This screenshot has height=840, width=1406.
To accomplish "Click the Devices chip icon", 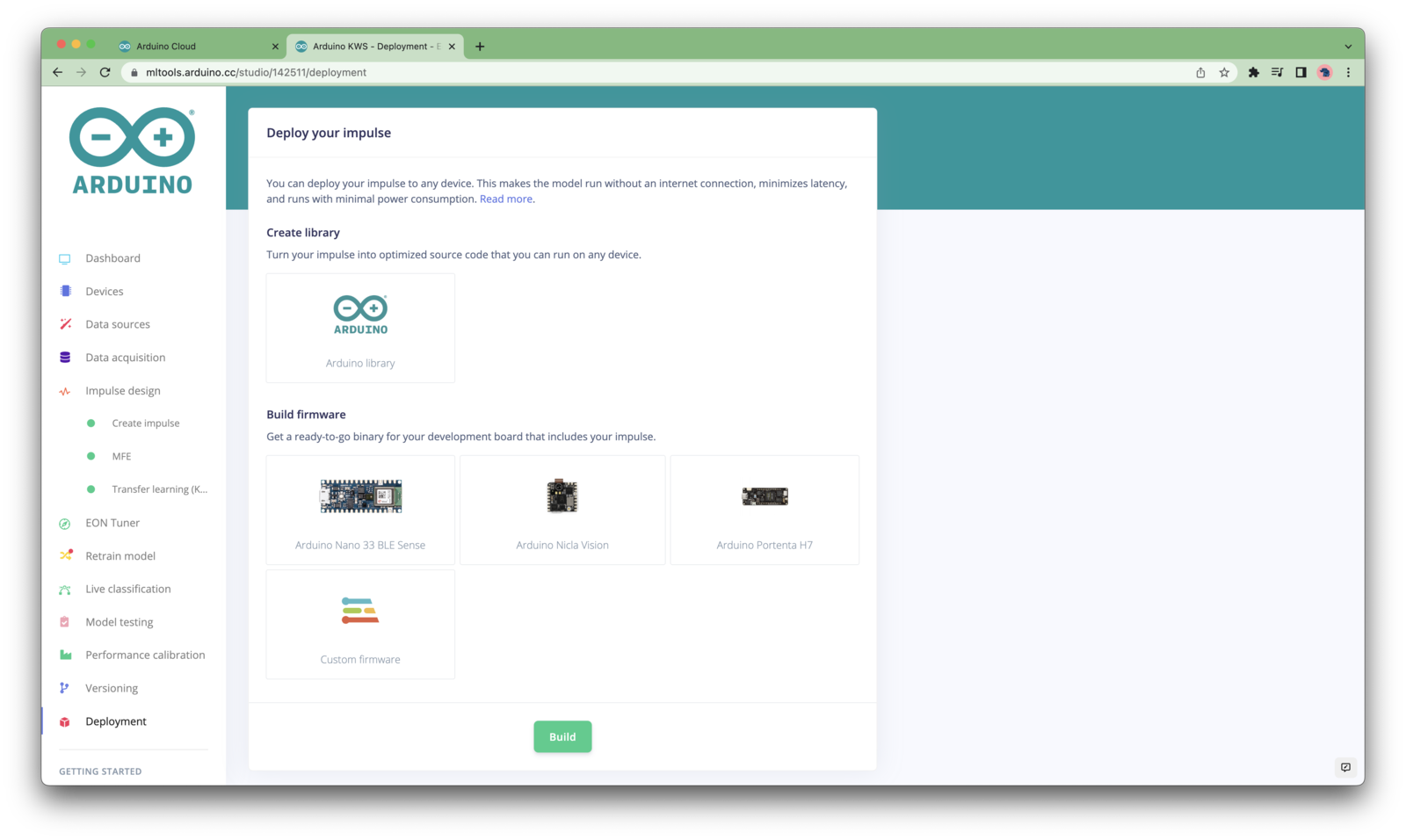I will coord(65,291).
